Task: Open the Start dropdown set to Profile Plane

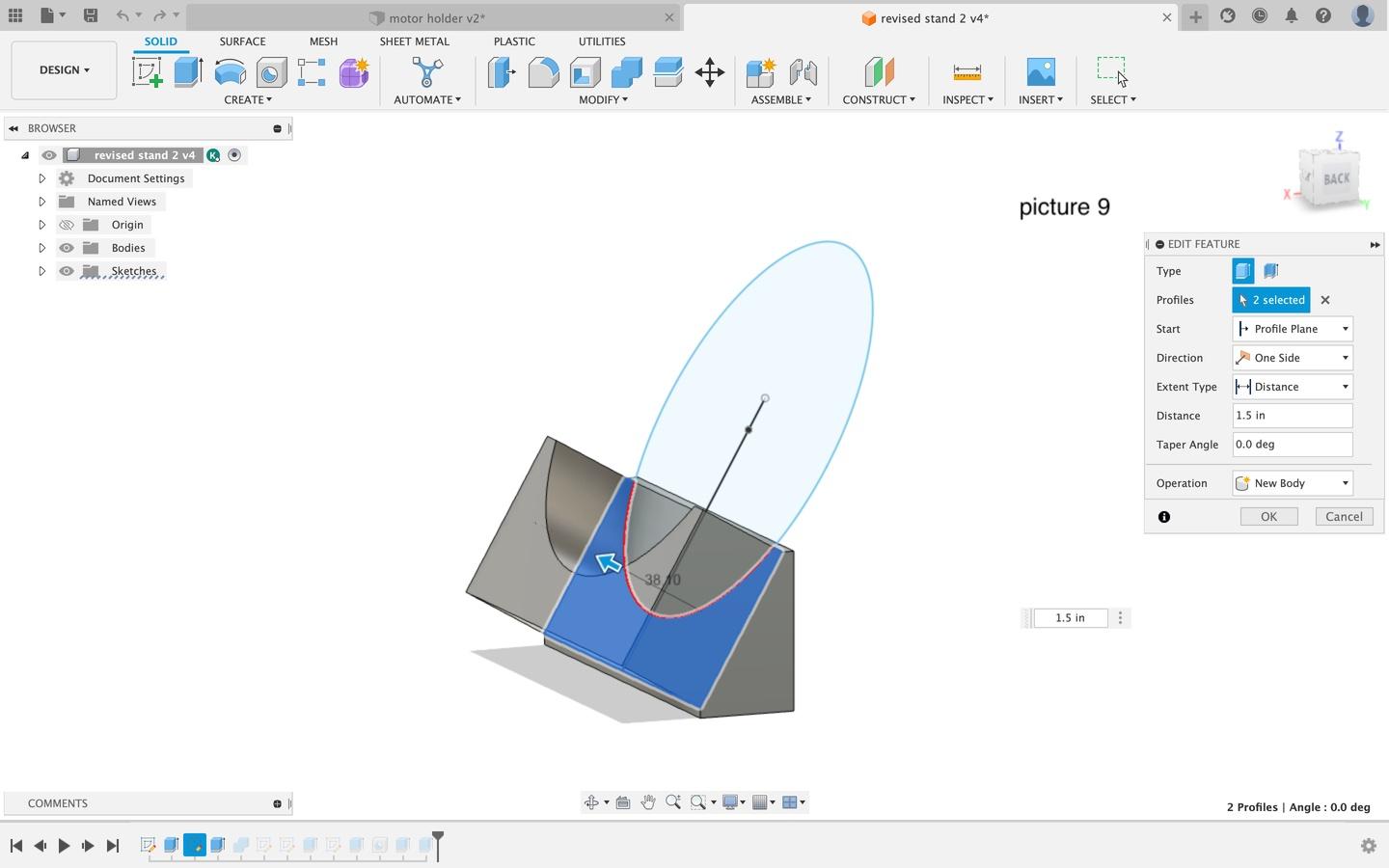Action: 1293,329
